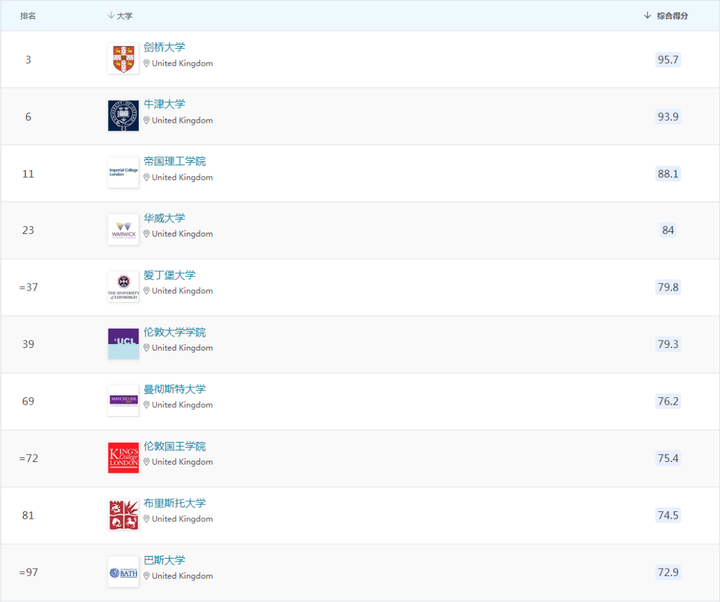
Task: Open the 帝国理工学院 link
Action: tap(174, 161)
